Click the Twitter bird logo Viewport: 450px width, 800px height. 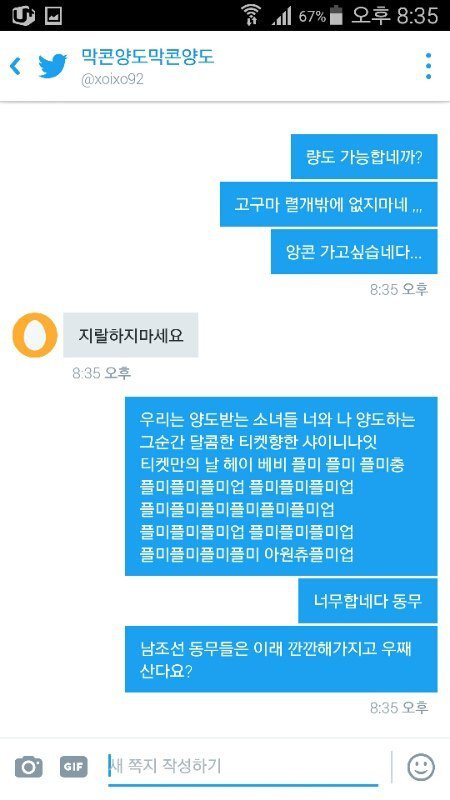point(53,66)
